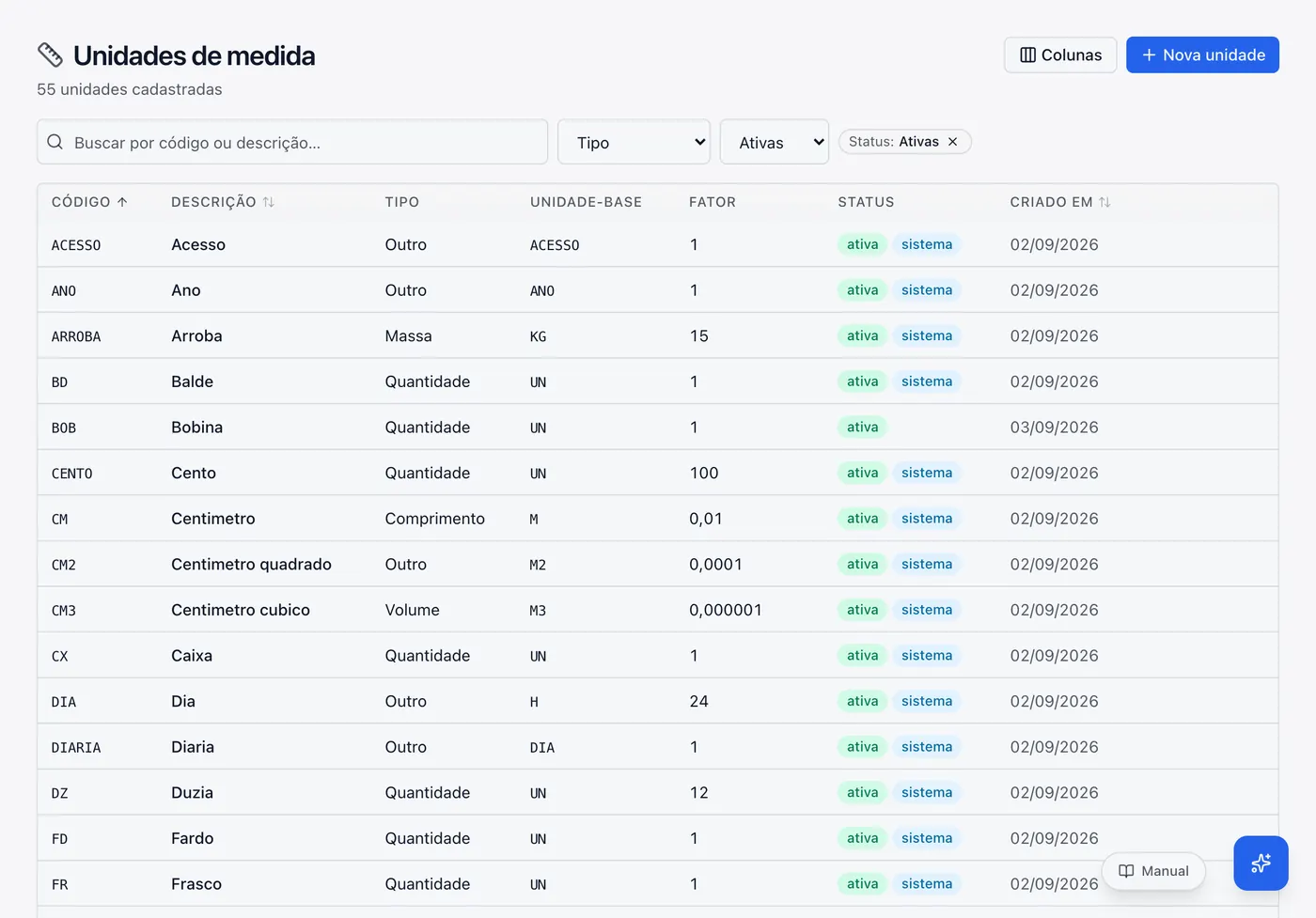Click the Fardo description cell
Screen dimensions: 1316x918
[193, 838]
